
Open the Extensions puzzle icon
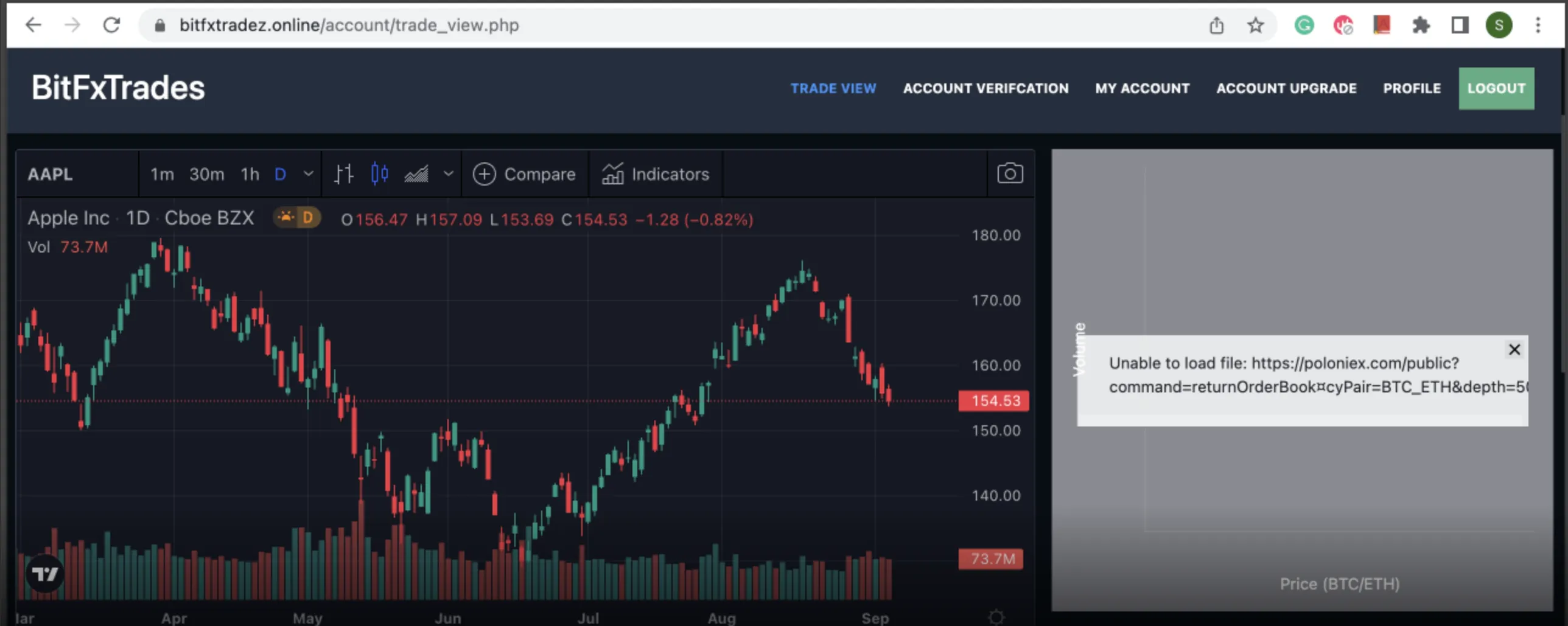1421,25
